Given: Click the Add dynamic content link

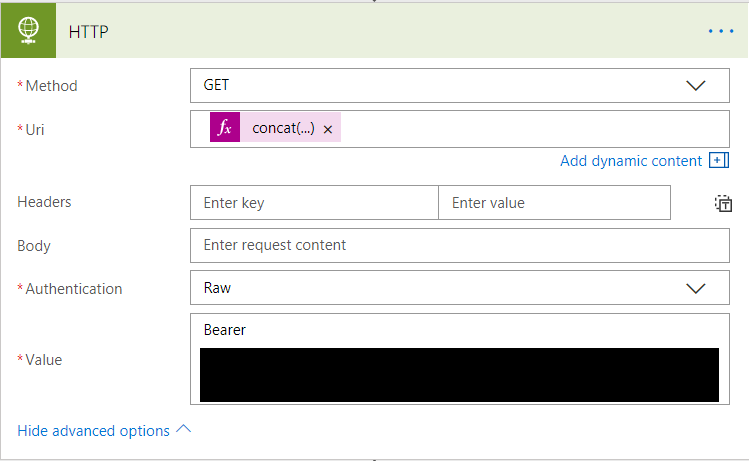Looking at the screenshot, I should pos(631,161).
